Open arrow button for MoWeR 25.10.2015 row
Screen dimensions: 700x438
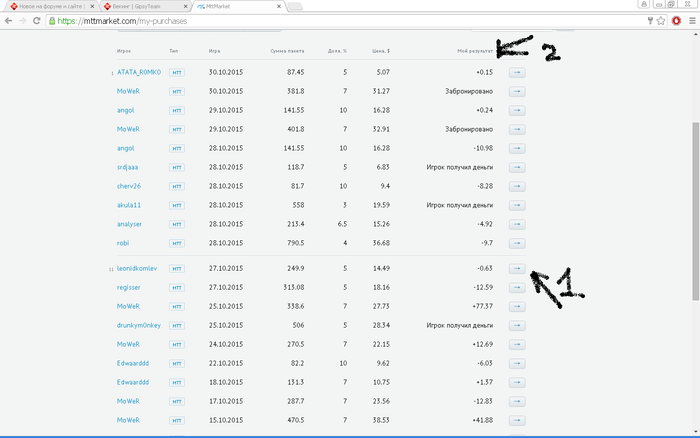click(517, 306)
